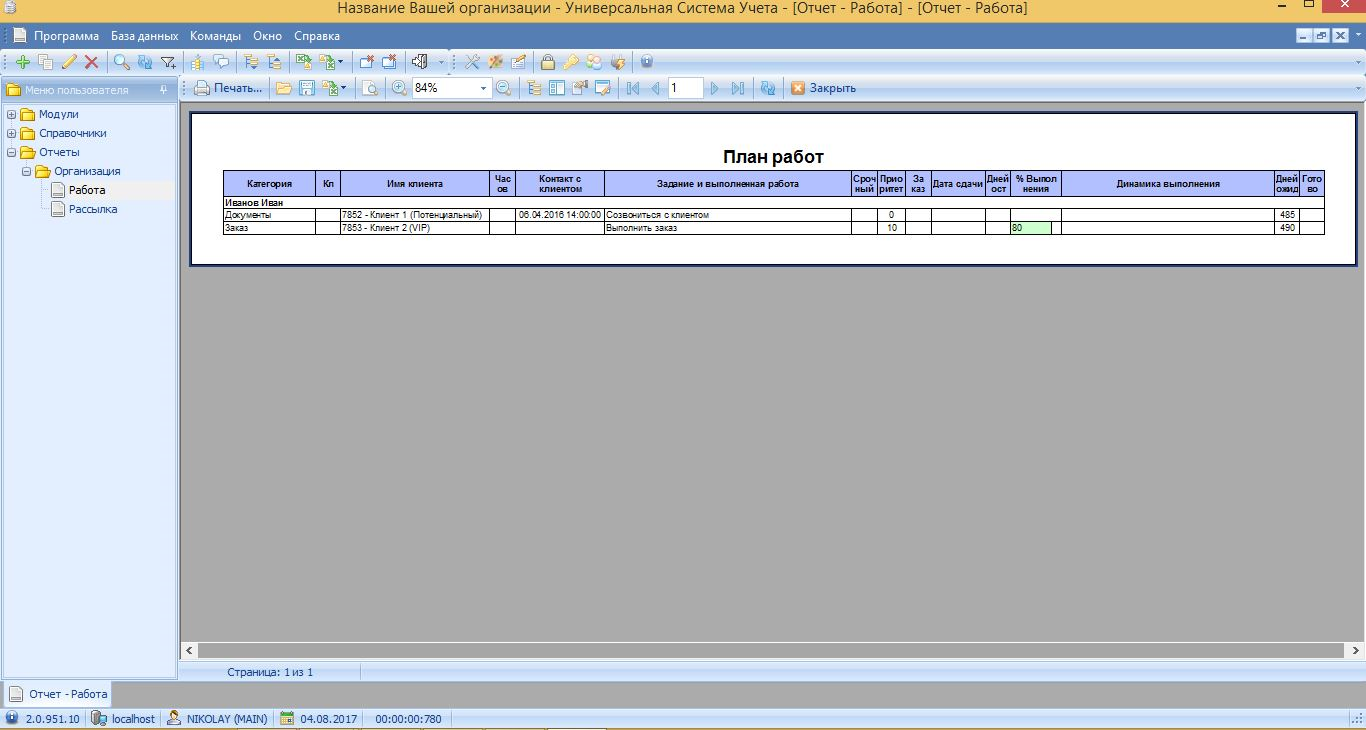The width and height of the screenshot is (1366, 730).
Task: Collapse the Организация tree node
Action: (27, 171)
